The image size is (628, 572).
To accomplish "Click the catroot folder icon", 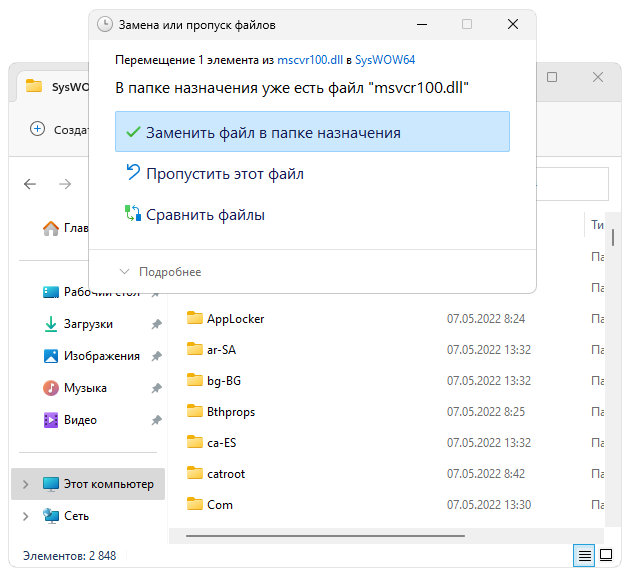I will pos(195,473).
